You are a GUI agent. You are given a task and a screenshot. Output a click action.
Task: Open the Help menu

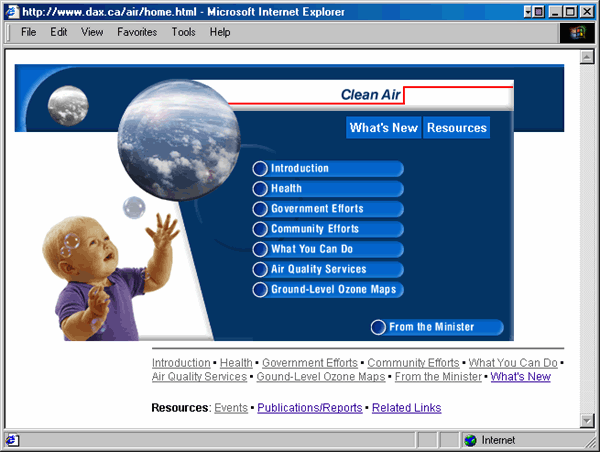click(x=220, y=32)
